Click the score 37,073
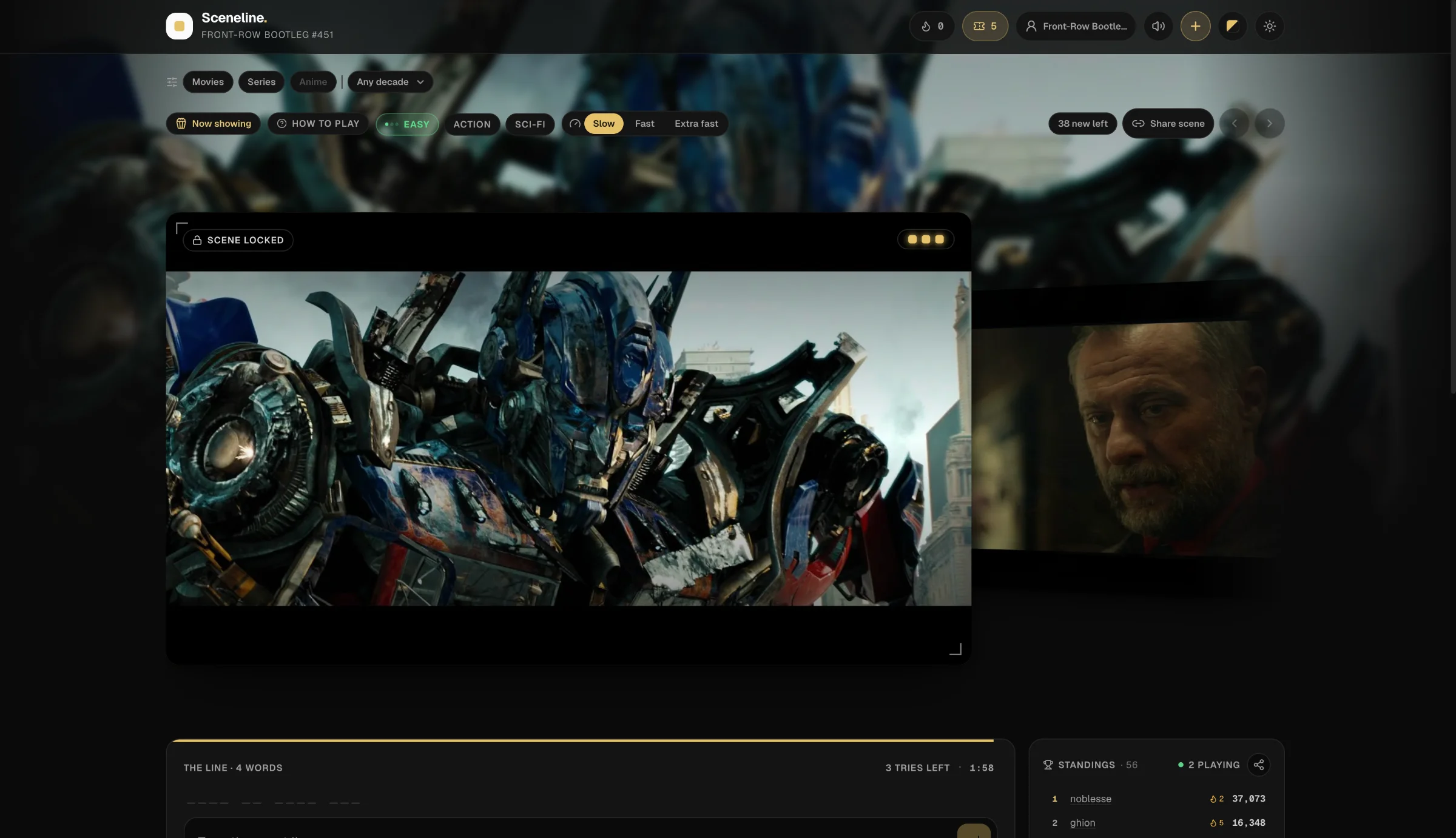The image size is (1456, 838). (1249, 799)
